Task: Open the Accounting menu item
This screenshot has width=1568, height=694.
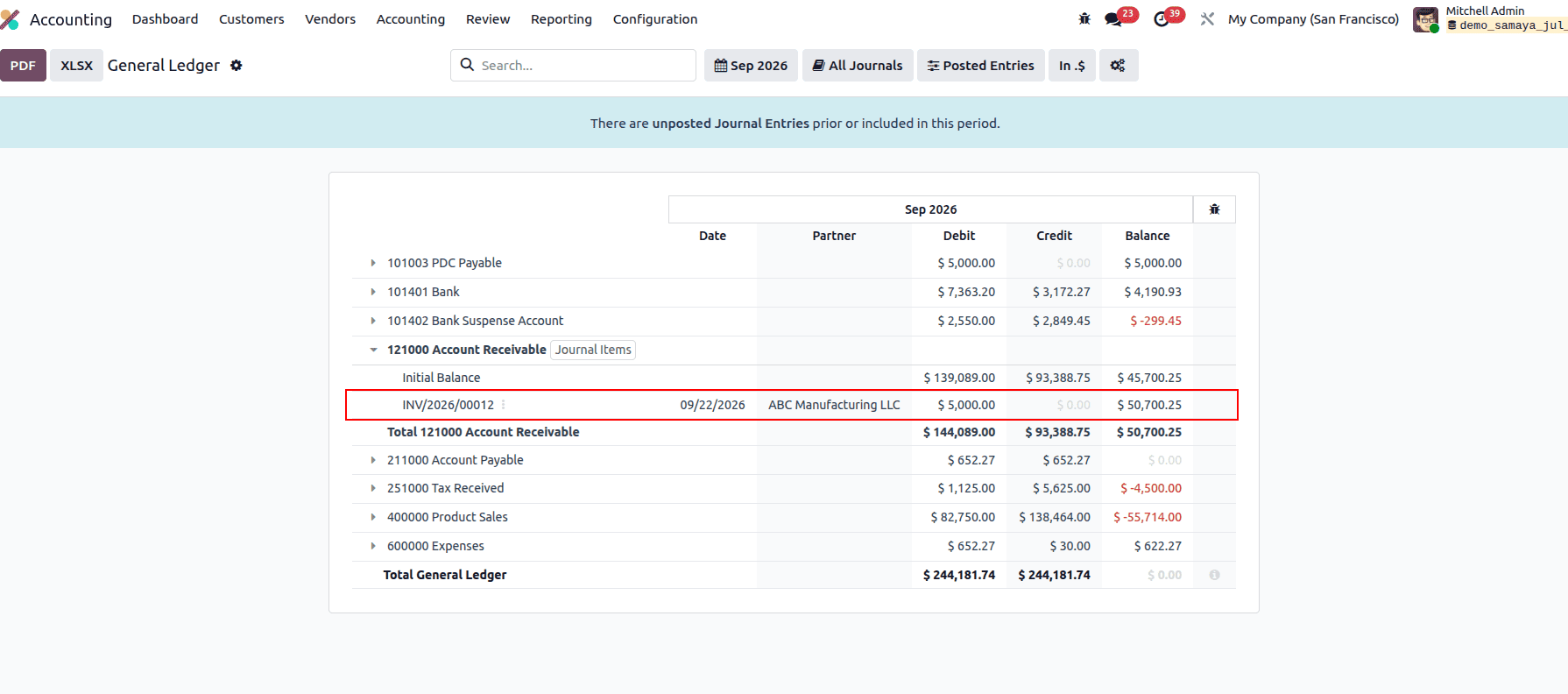Action: pos(411,19)
